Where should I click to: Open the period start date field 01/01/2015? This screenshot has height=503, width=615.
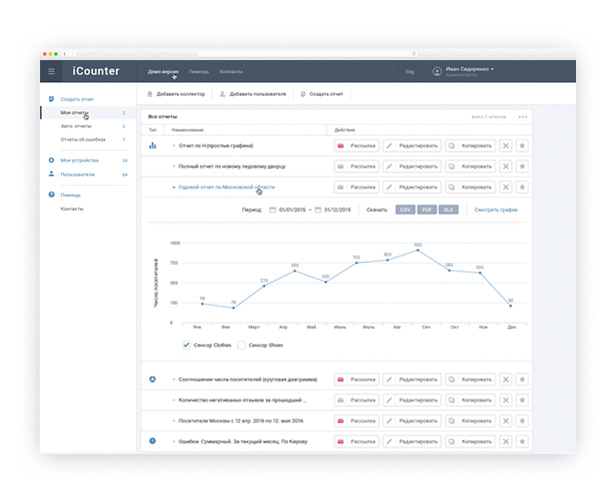[290, 210]
